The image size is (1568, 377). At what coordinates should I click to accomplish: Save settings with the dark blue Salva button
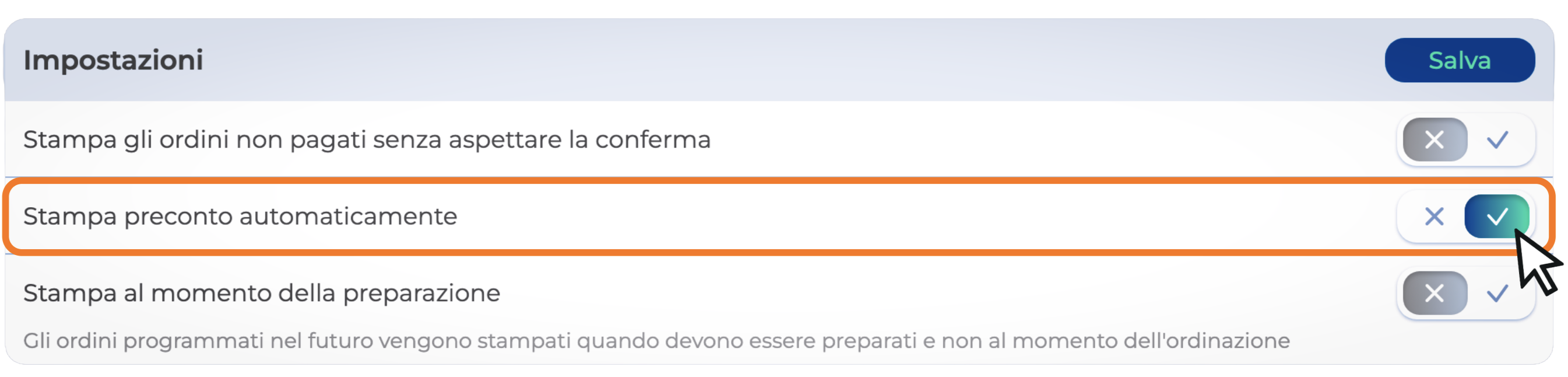coord(1459,60)
